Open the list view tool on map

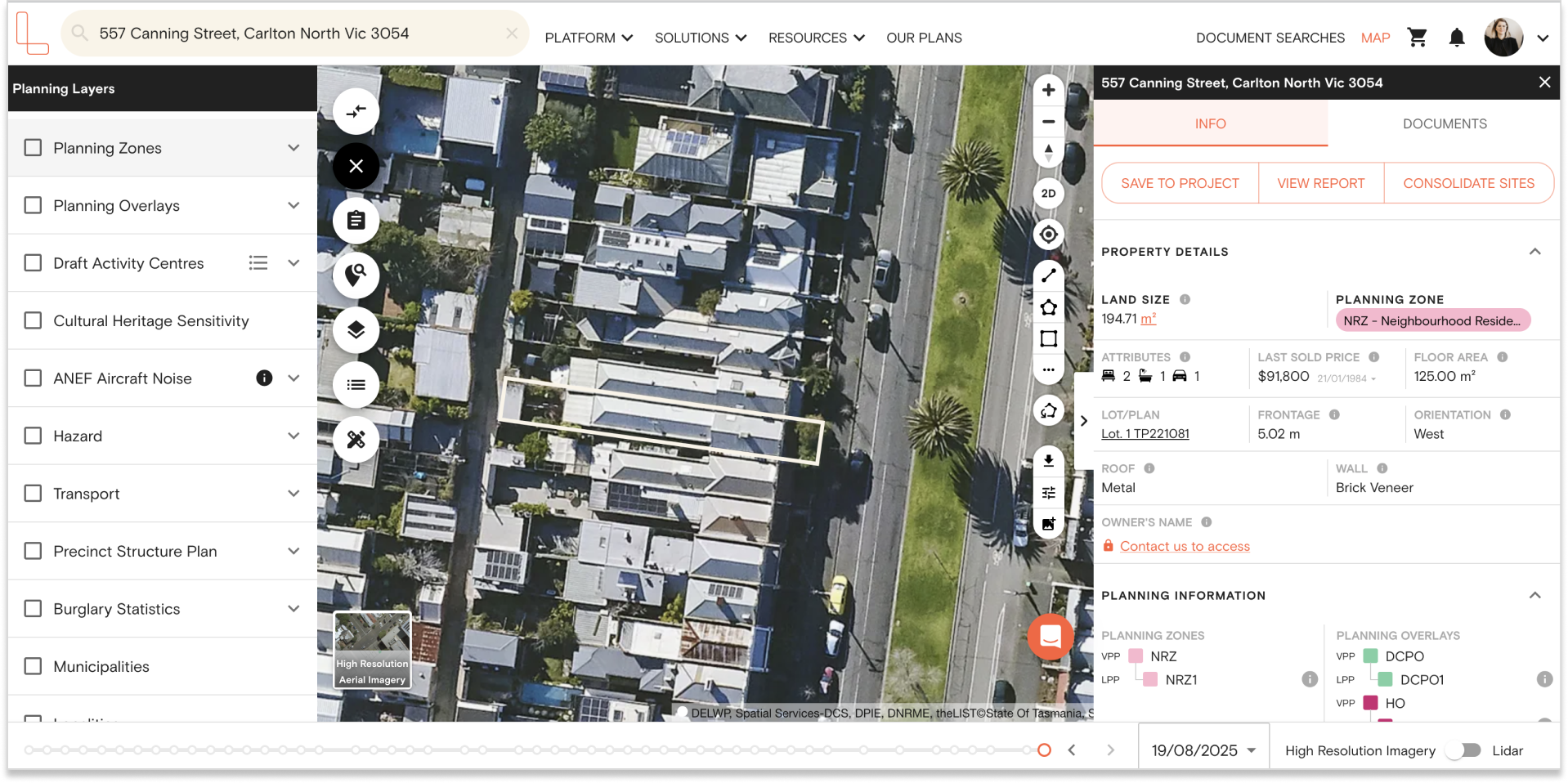click(356, 385)
